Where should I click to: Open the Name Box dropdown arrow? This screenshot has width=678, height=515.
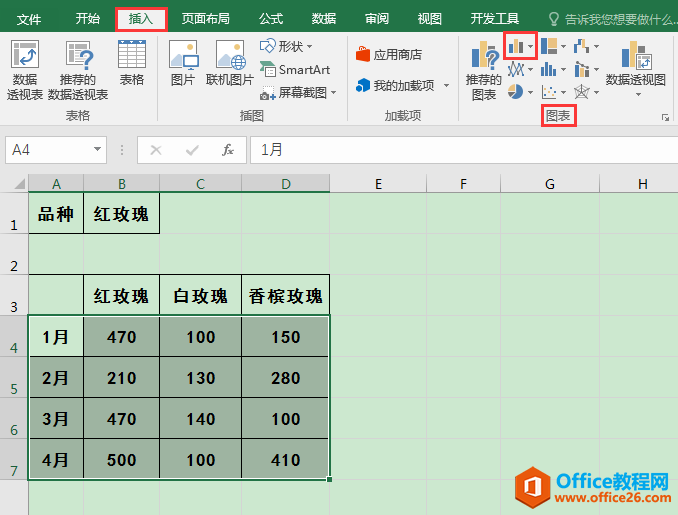[x=98, y=150]
